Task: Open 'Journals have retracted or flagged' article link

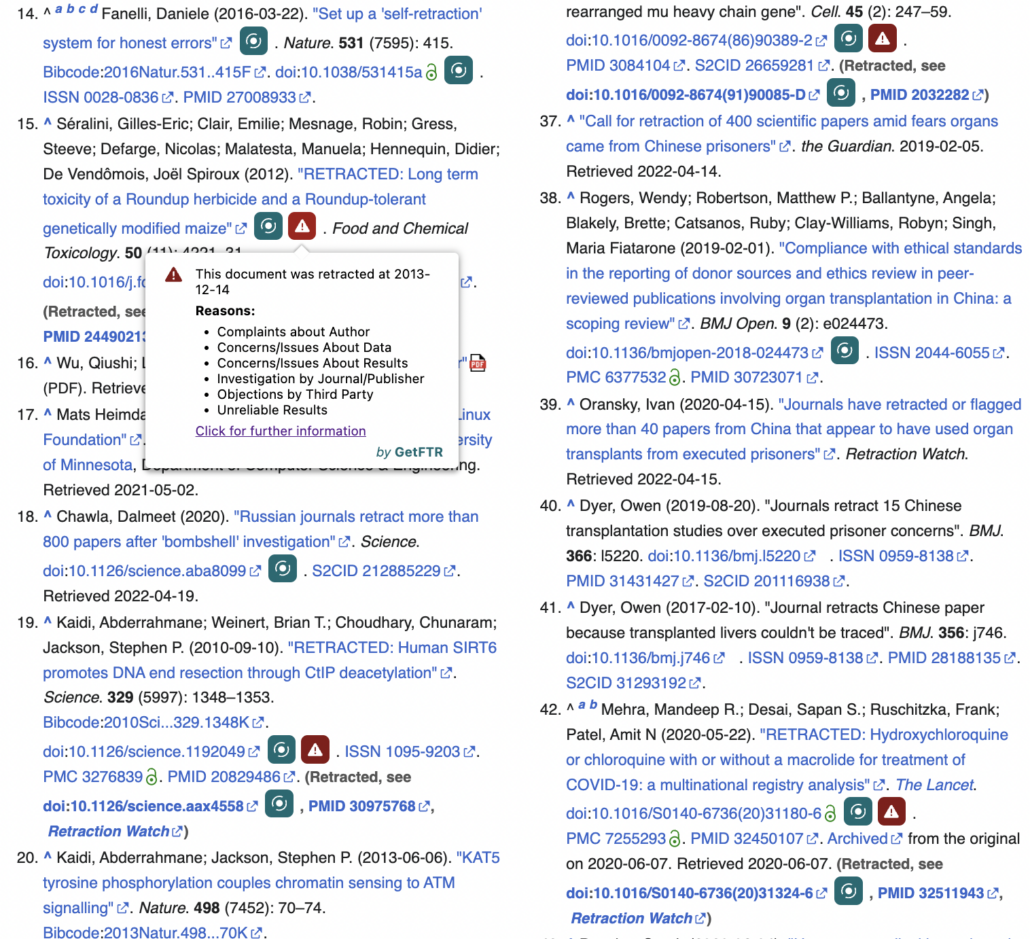Action: point(794,429)
